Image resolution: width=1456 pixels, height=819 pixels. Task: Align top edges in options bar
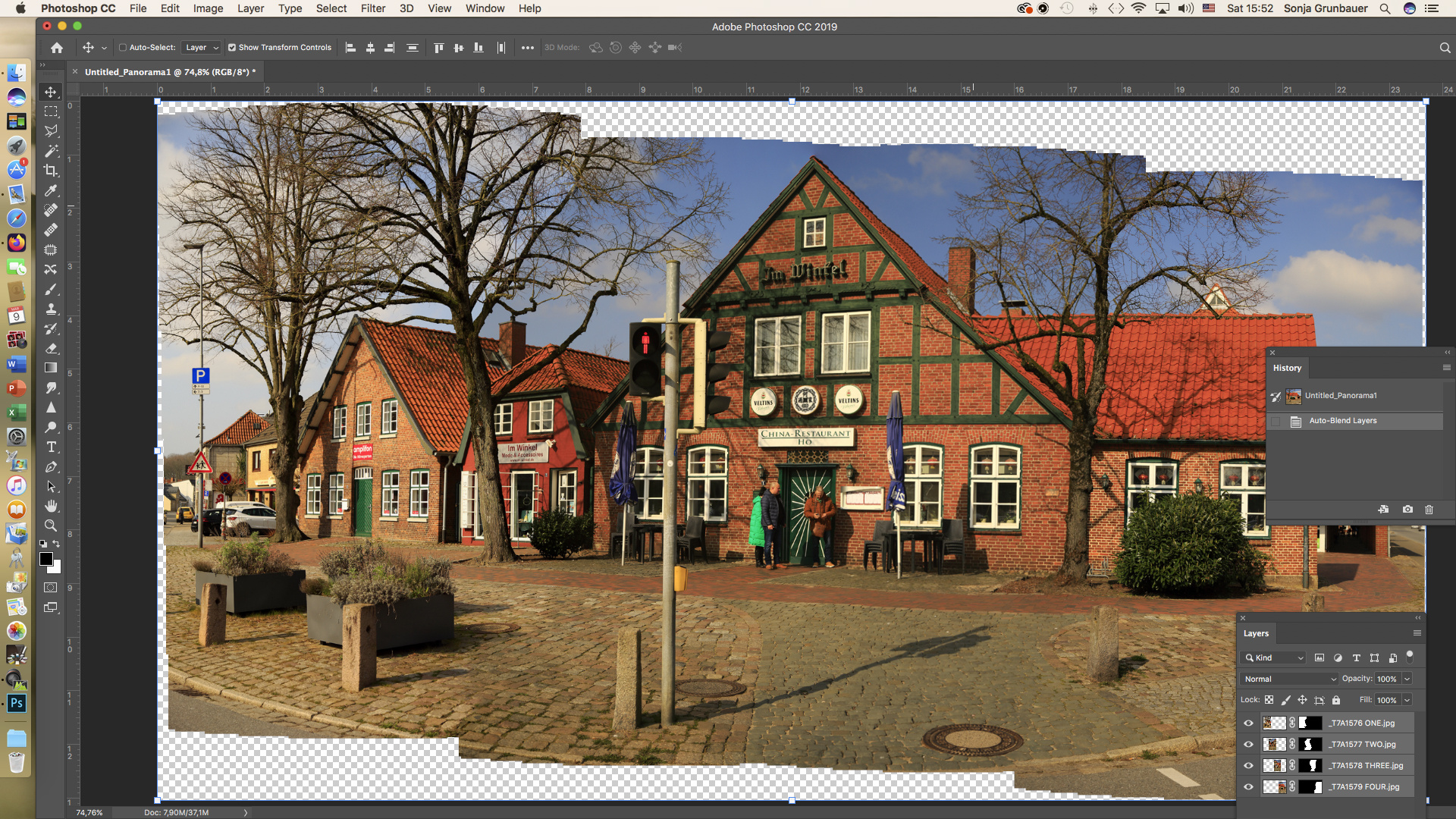click(x=438, y=47)
